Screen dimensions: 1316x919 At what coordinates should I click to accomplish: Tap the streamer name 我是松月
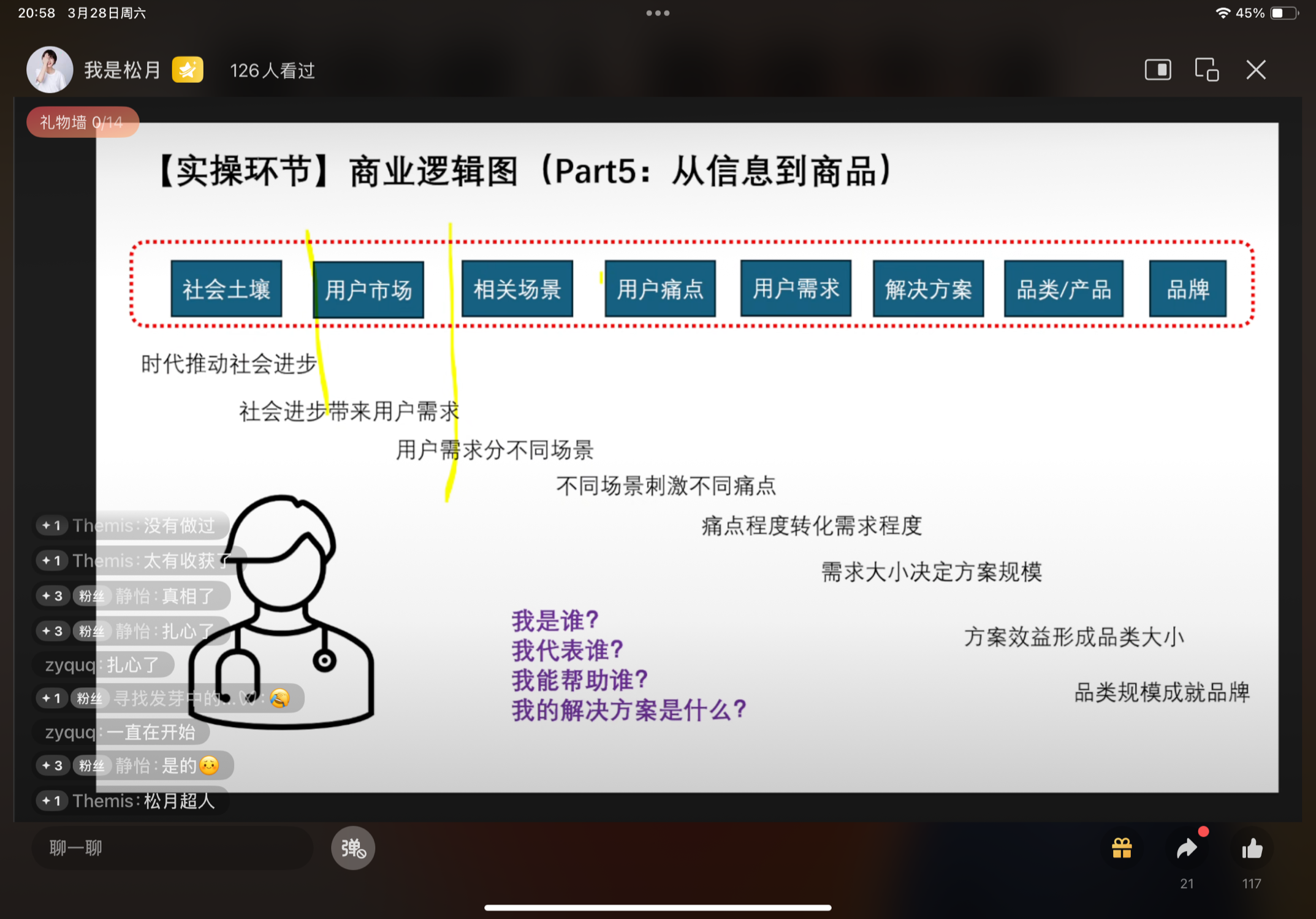point(123,70)
